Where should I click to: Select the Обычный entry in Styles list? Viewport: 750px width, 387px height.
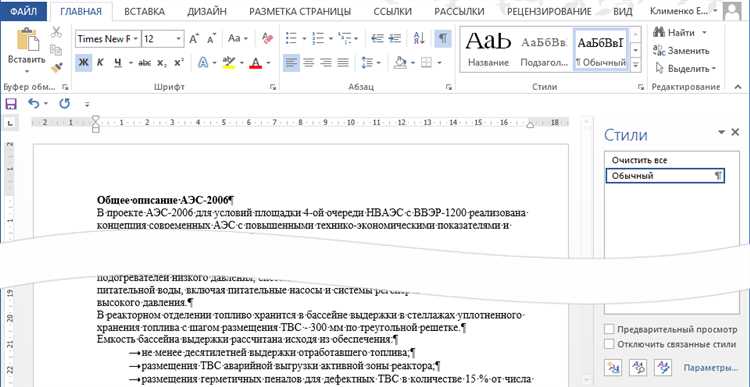(665, 176)
